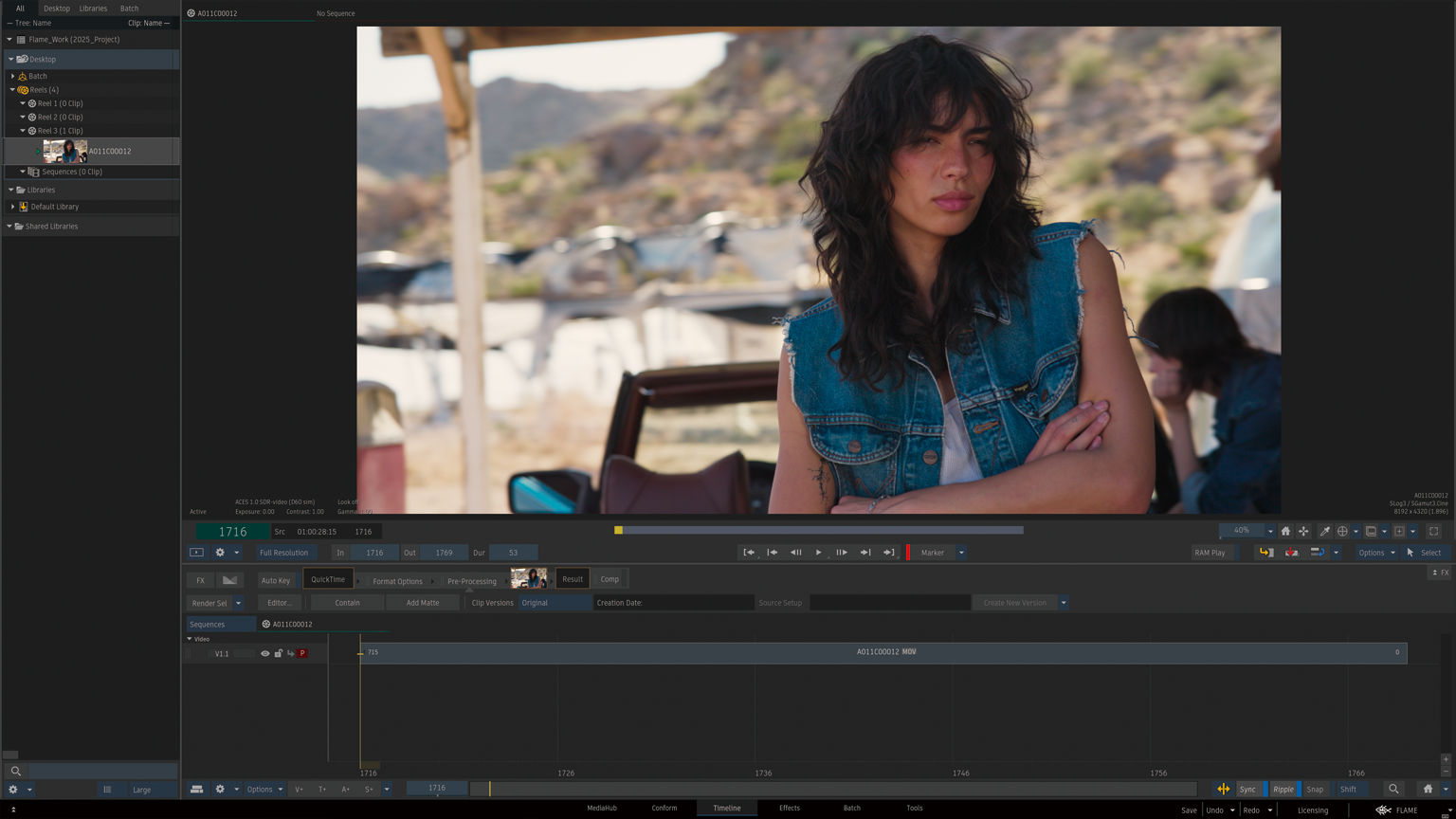This screenshot has width=1456, height=819.
Task: Click the red overwrite edit icon
Action: click(1291, 553)
